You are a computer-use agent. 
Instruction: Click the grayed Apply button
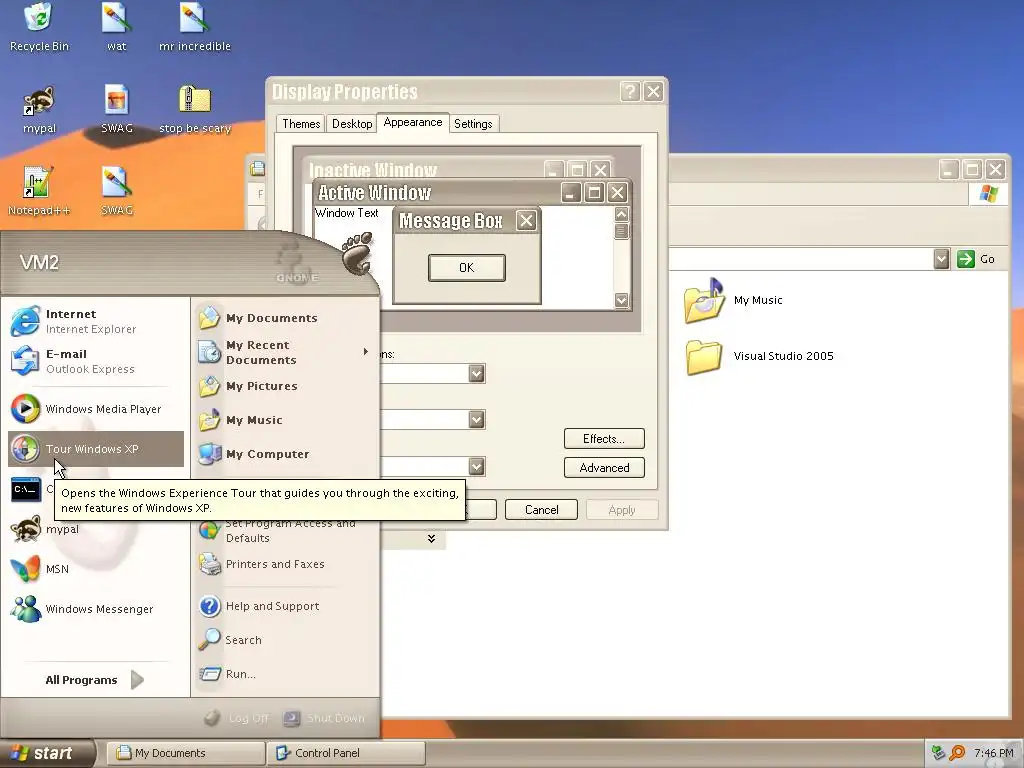tap(622, 510)
